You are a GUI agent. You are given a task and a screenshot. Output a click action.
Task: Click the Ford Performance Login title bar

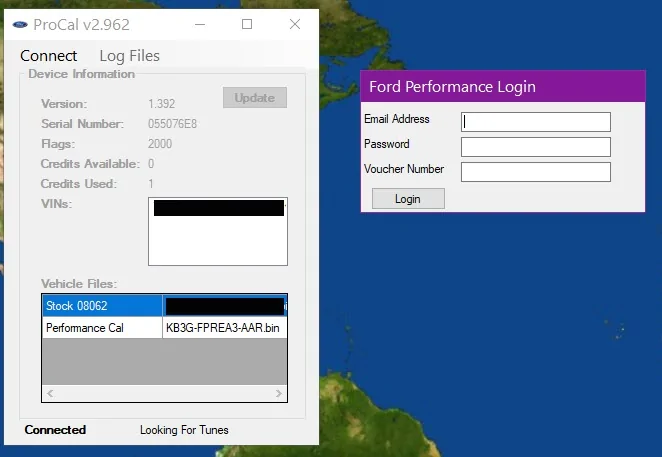pos(503,87)
